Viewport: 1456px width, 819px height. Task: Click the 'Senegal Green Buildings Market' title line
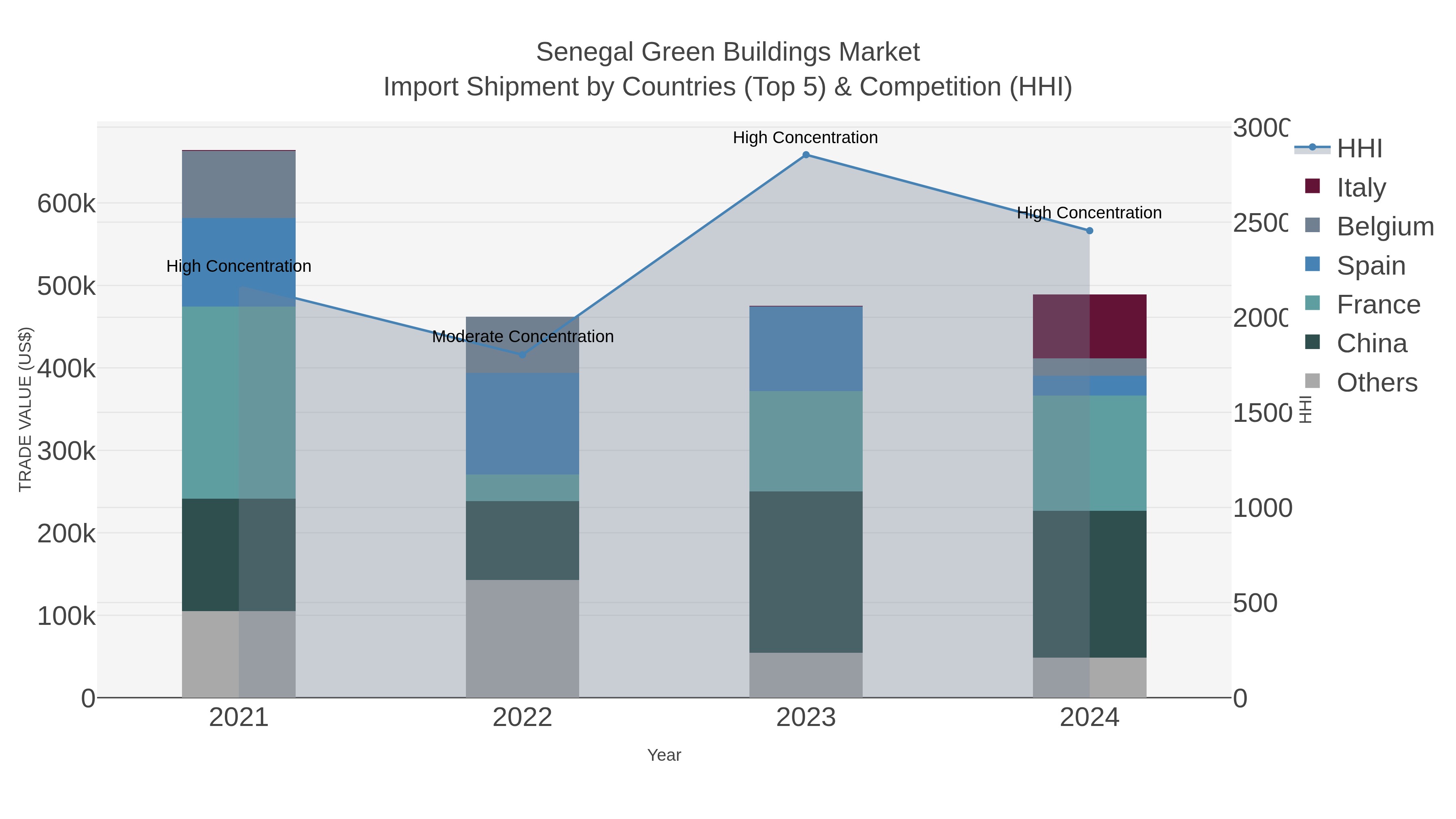click(728, 52)
